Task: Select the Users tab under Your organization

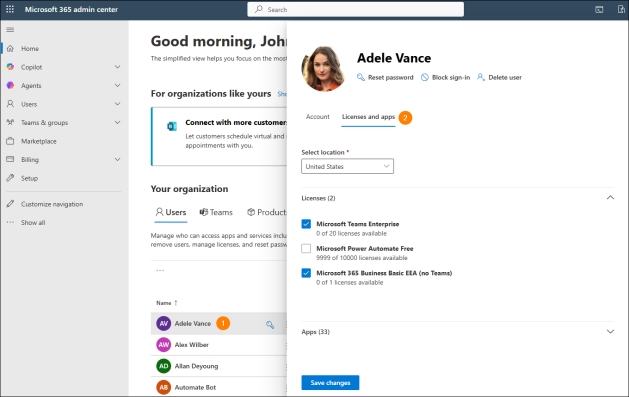Action: click(x=171, y=212)
